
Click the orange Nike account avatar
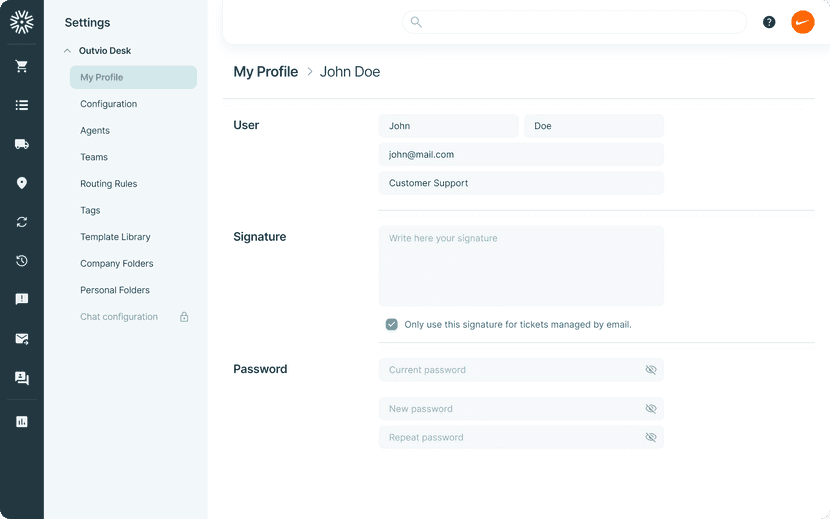pos(802,22)
